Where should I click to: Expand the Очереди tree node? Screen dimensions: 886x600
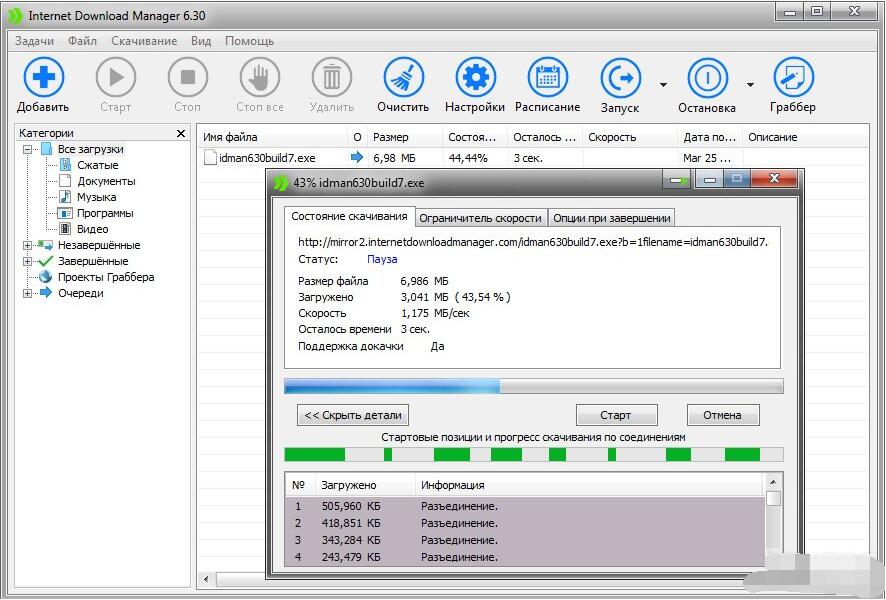pos(27,293)
